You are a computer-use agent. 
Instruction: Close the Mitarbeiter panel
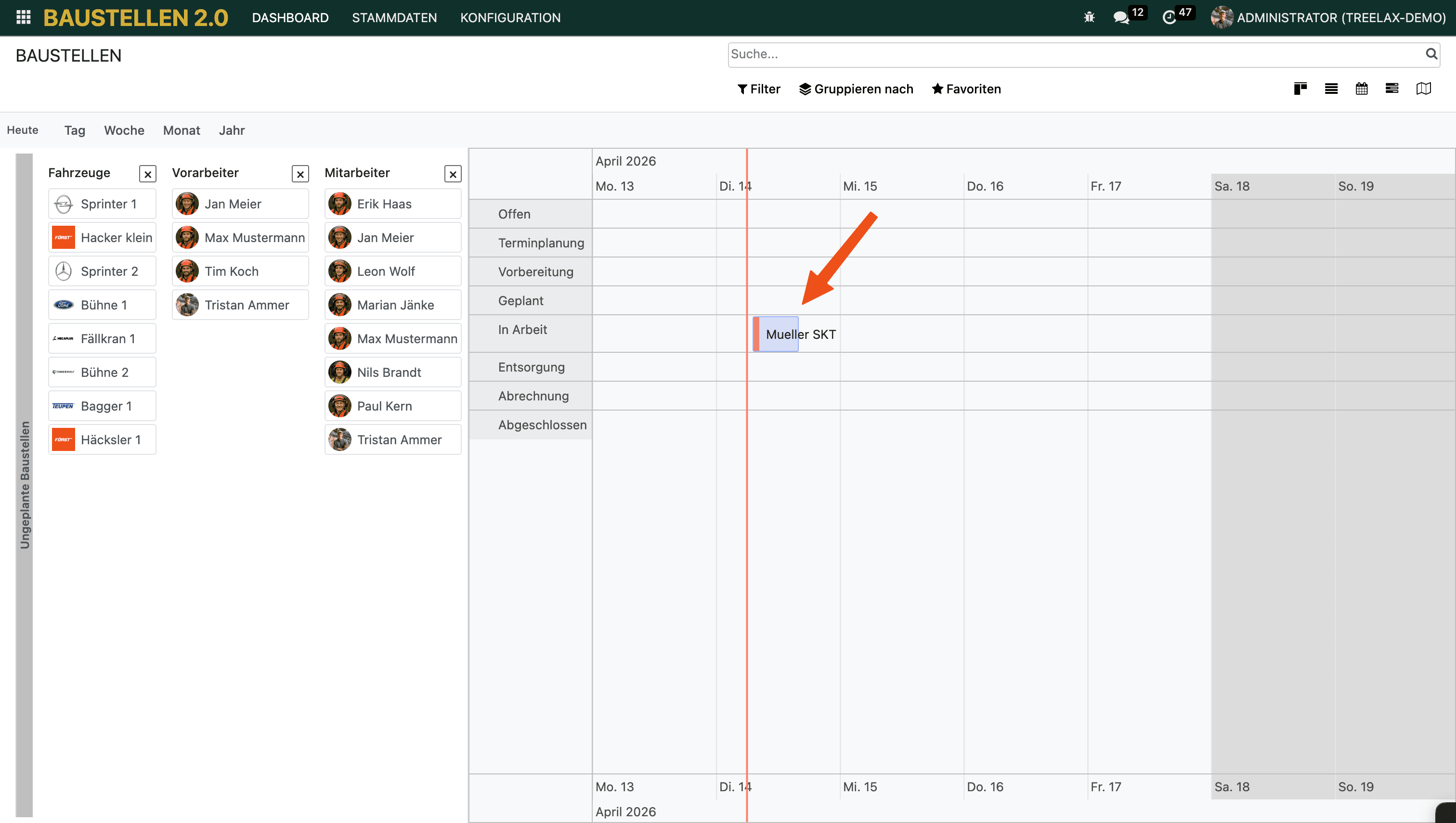(x=453, y=174)
